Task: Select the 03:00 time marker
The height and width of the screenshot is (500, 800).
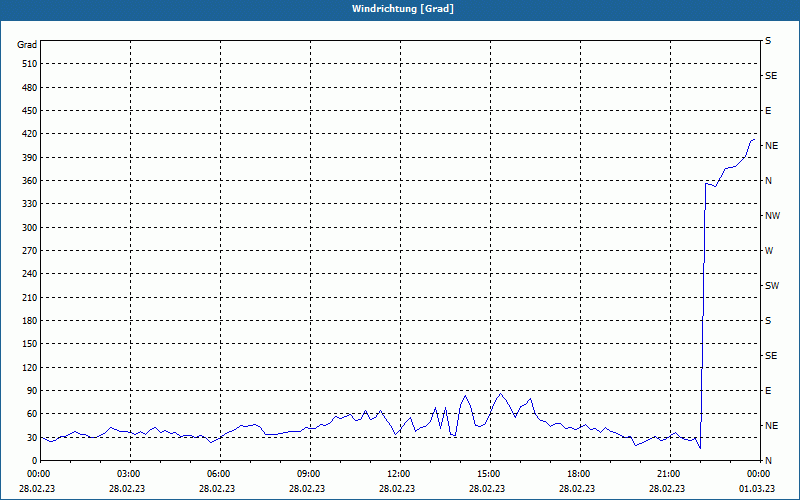Action: [x=129, y=474]
